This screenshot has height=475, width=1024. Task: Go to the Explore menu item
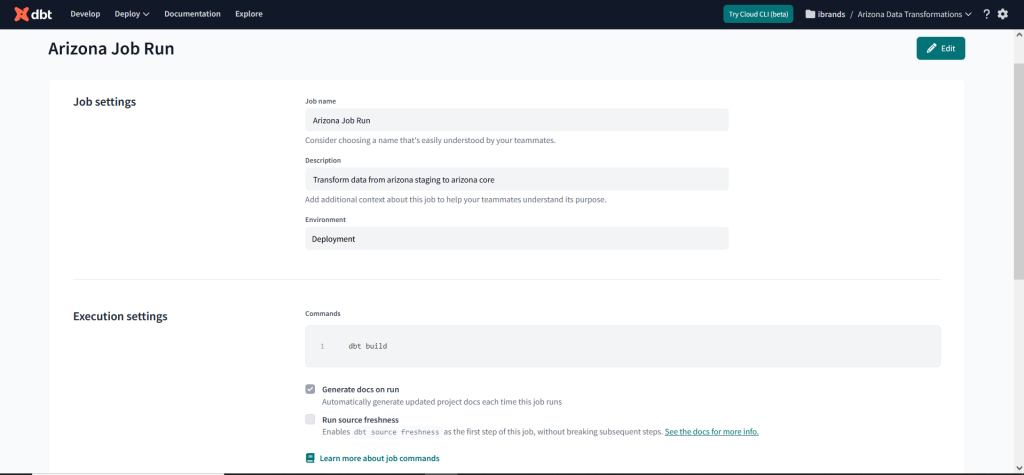[x=250, y=14]
